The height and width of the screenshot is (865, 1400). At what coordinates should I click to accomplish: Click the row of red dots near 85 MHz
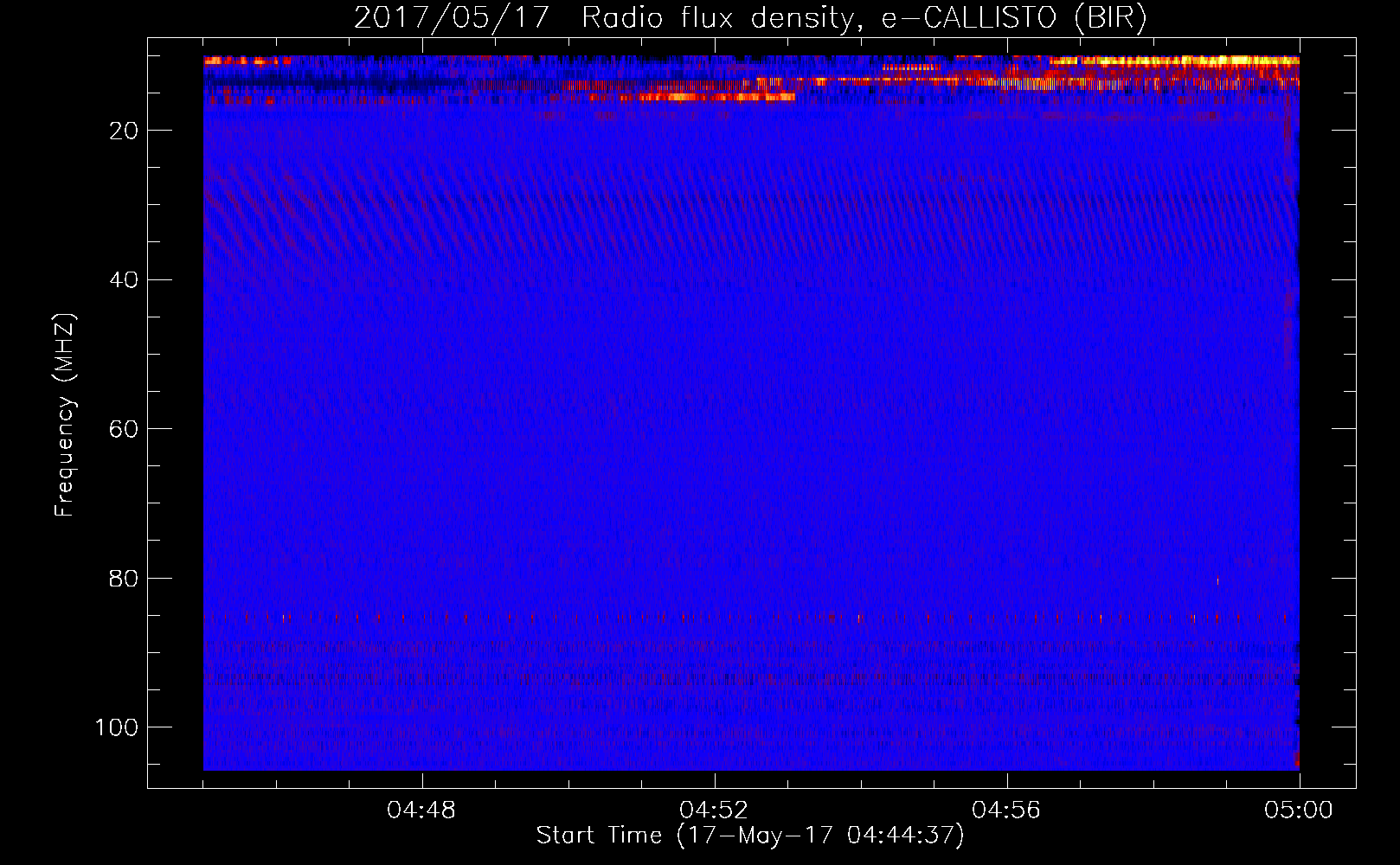(744, 618)
